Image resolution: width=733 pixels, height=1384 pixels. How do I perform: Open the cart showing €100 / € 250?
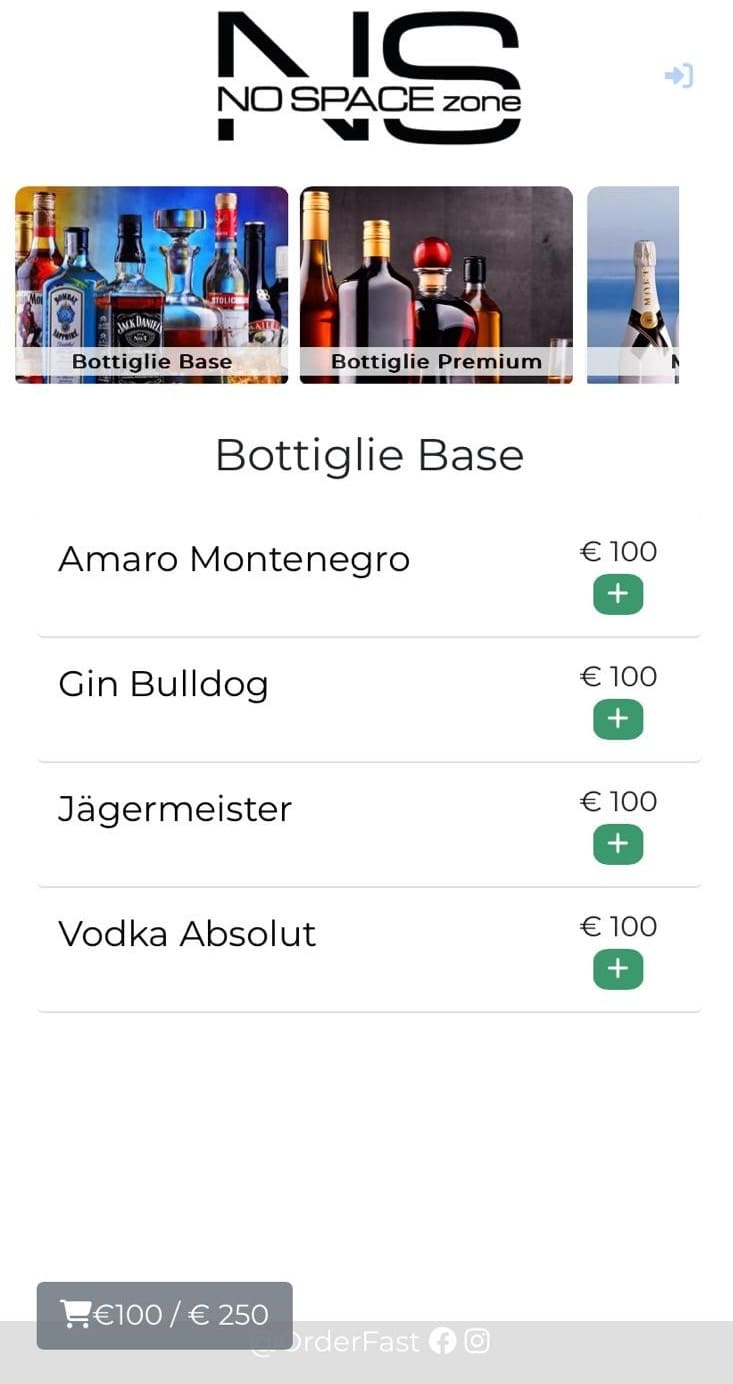(x=165, y=1314)
